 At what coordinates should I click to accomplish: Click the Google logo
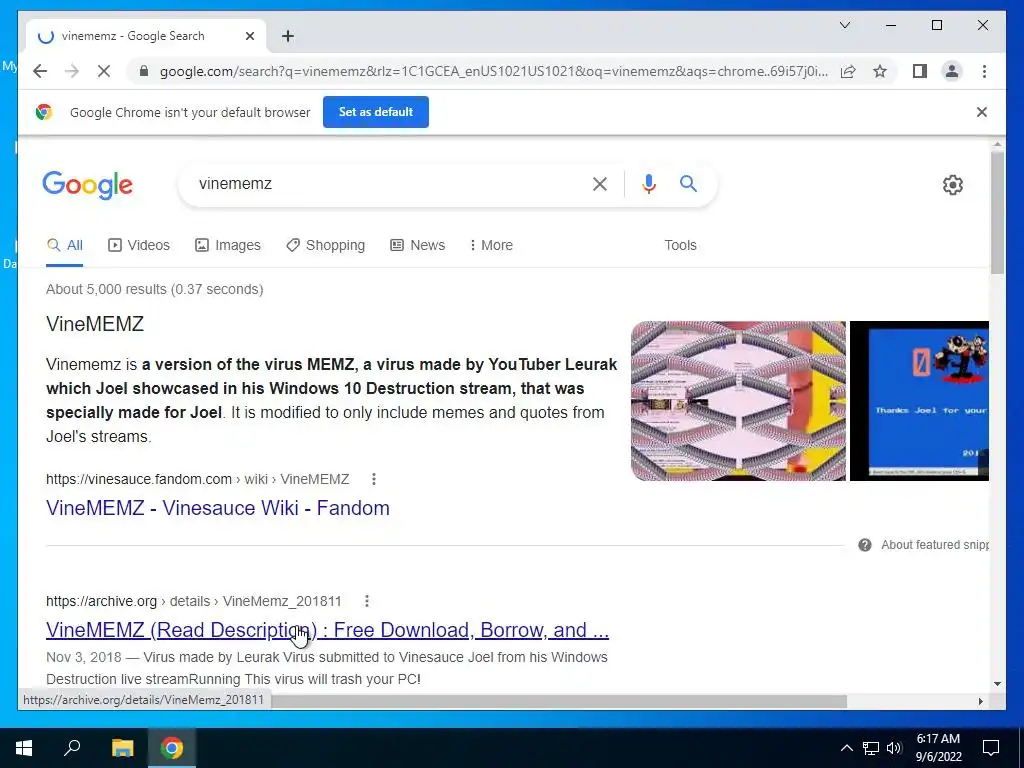[x=88, y=185]
